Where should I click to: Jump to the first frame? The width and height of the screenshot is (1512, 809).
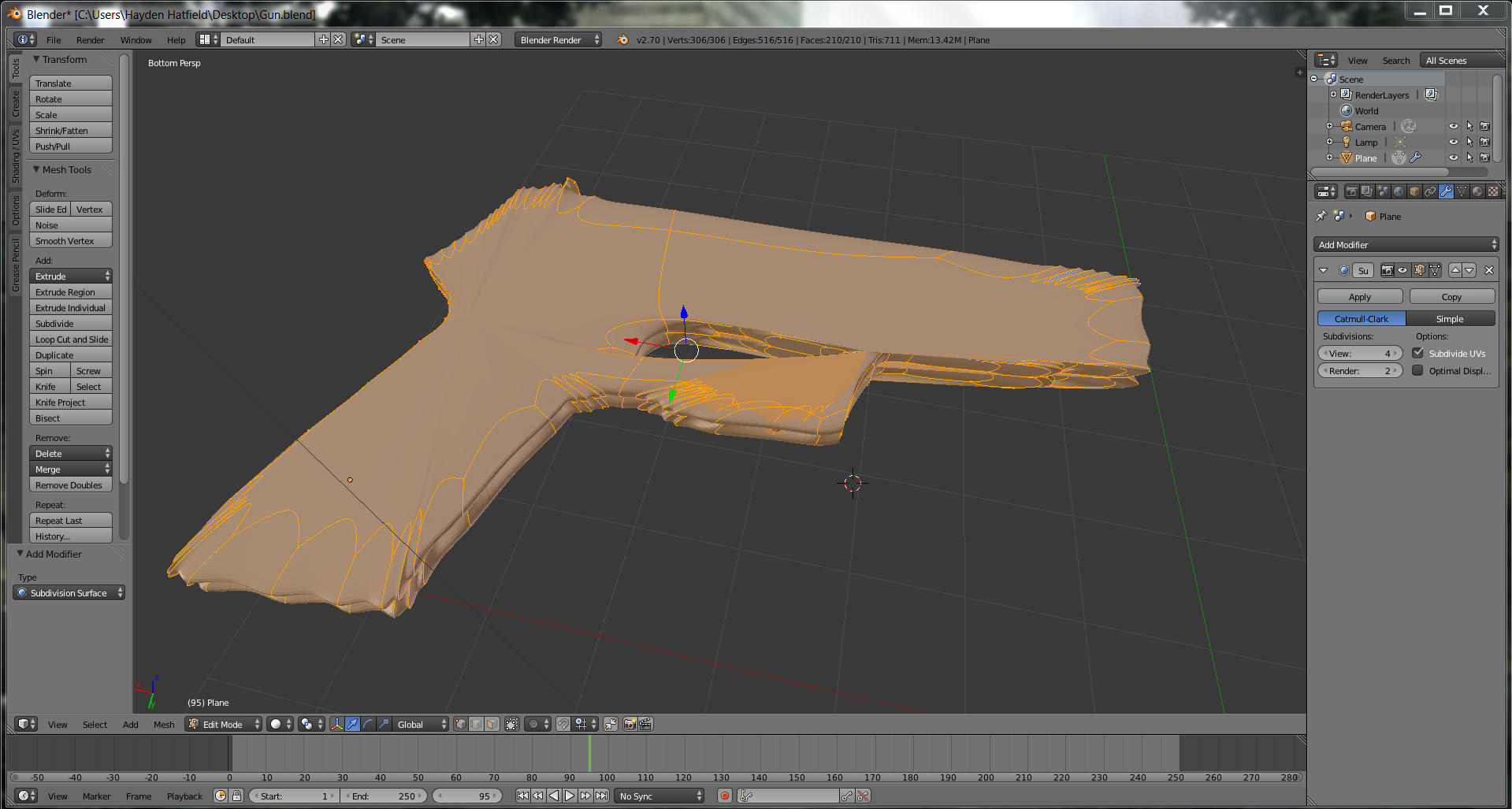pyautogui.click(x=522, y=796)
